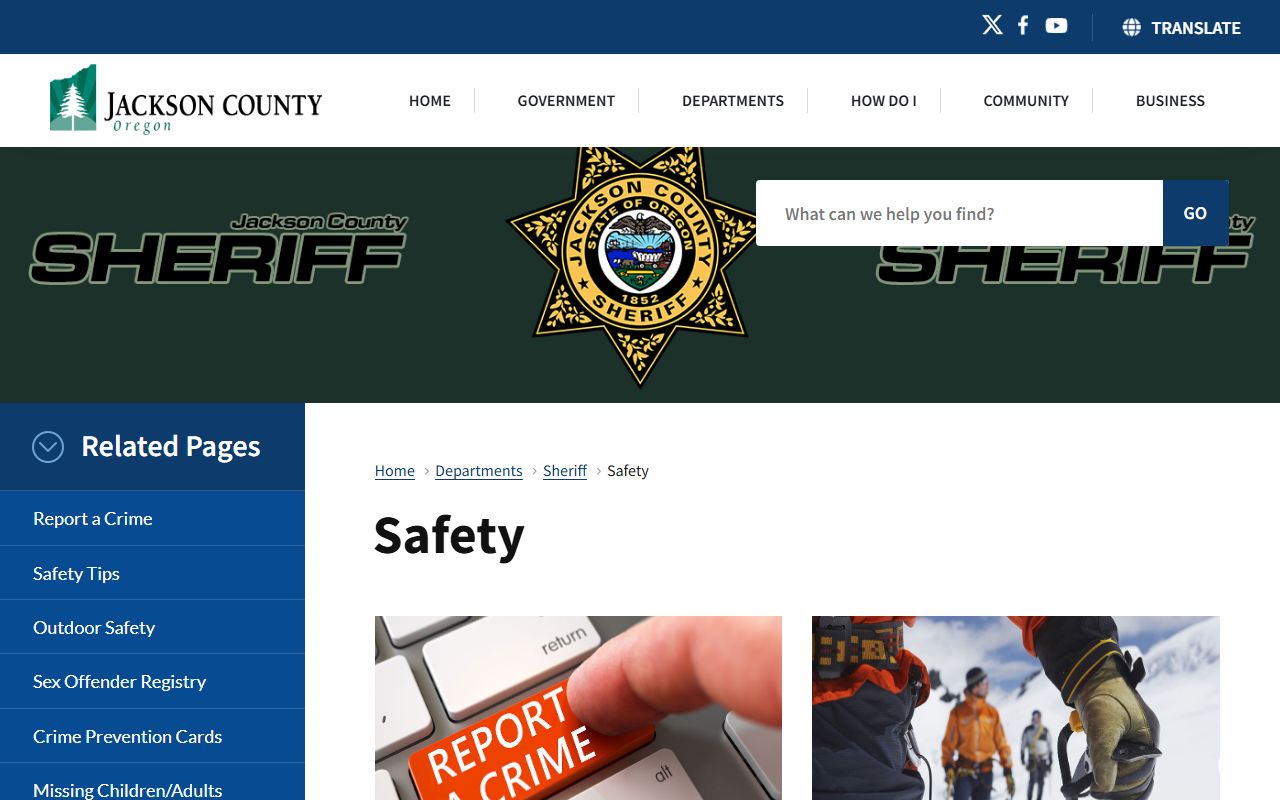Open the HOME menu item
Viewport: 1280px width, 800px height.
click(430, 101)
